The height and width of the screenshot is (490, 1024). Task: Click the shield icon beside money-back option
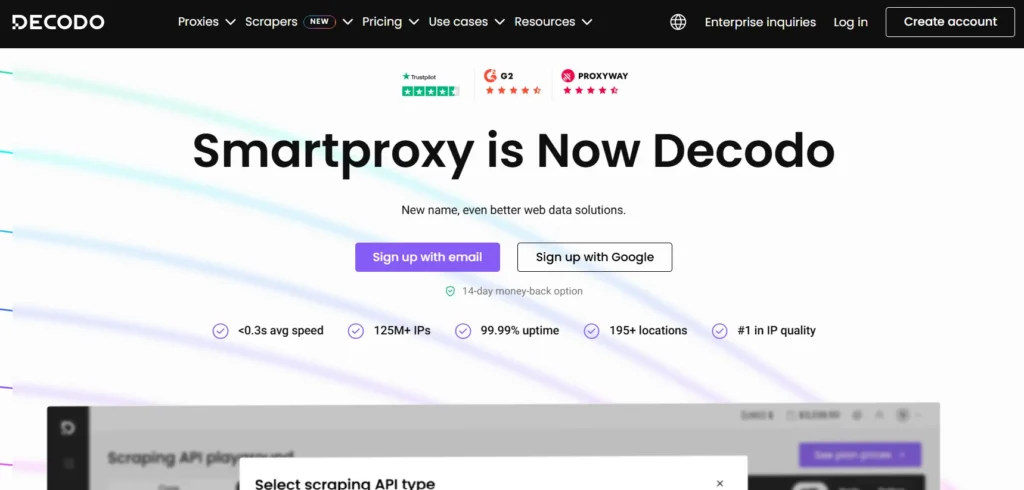[450, 291]
